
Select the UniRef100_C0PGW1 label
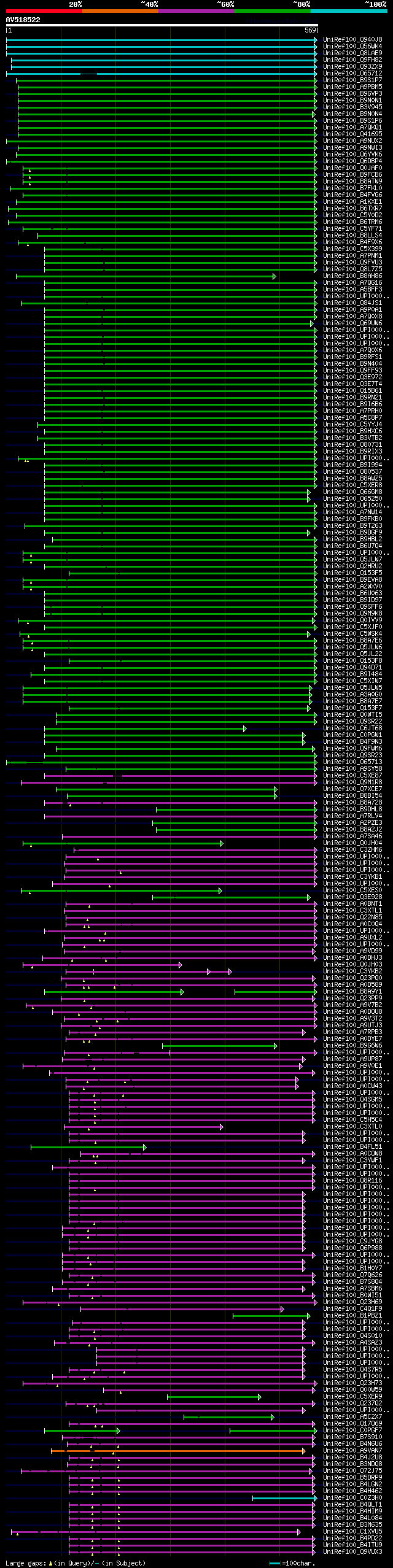pyautogui.click(x=352, y=735)
